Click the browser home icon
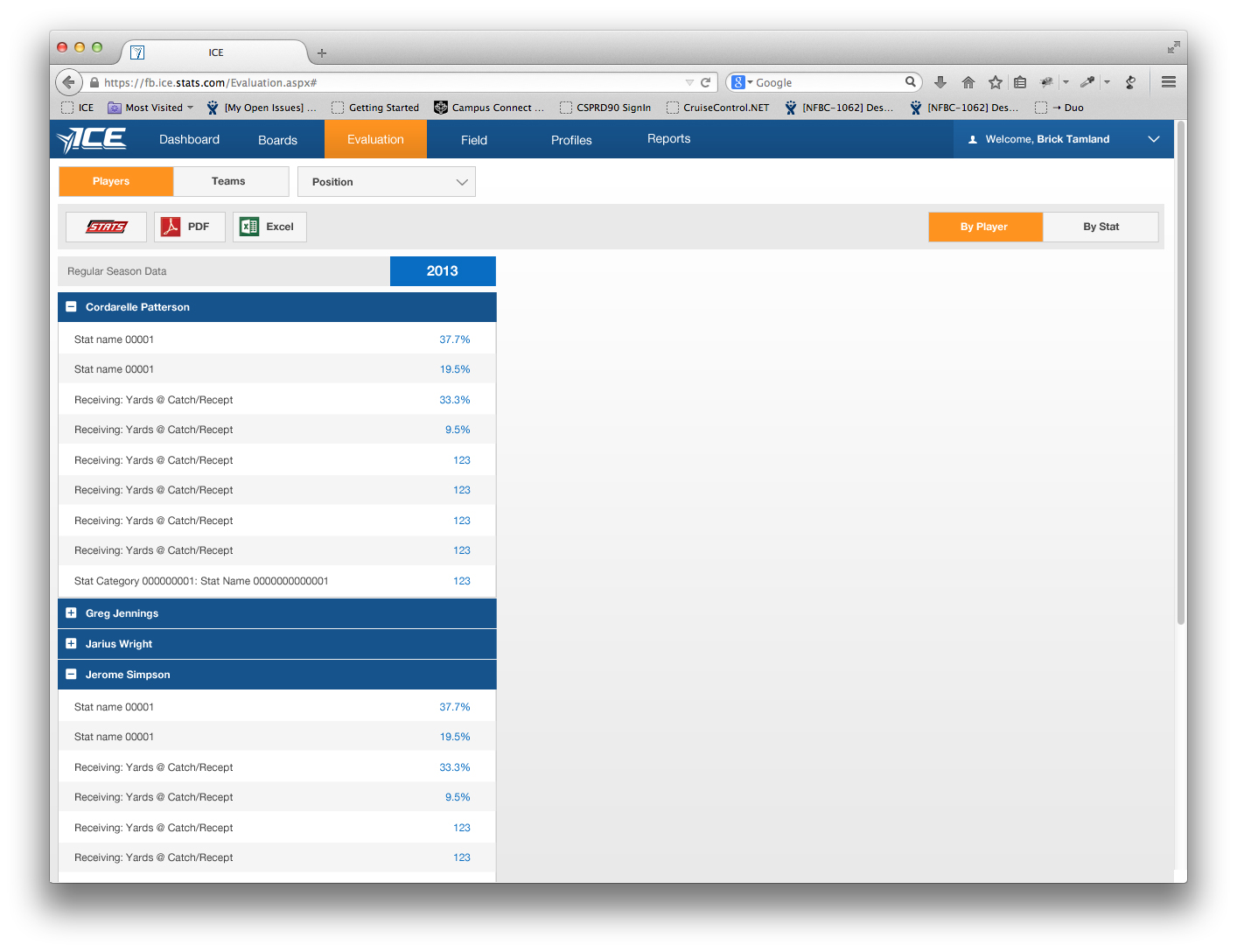 [968, 81]
